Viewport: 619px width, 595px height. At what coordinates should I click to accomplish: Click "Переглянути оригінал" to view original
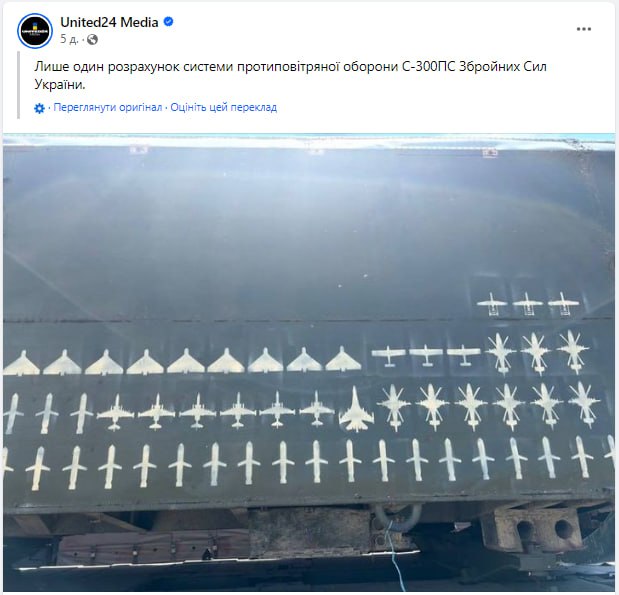108,107
